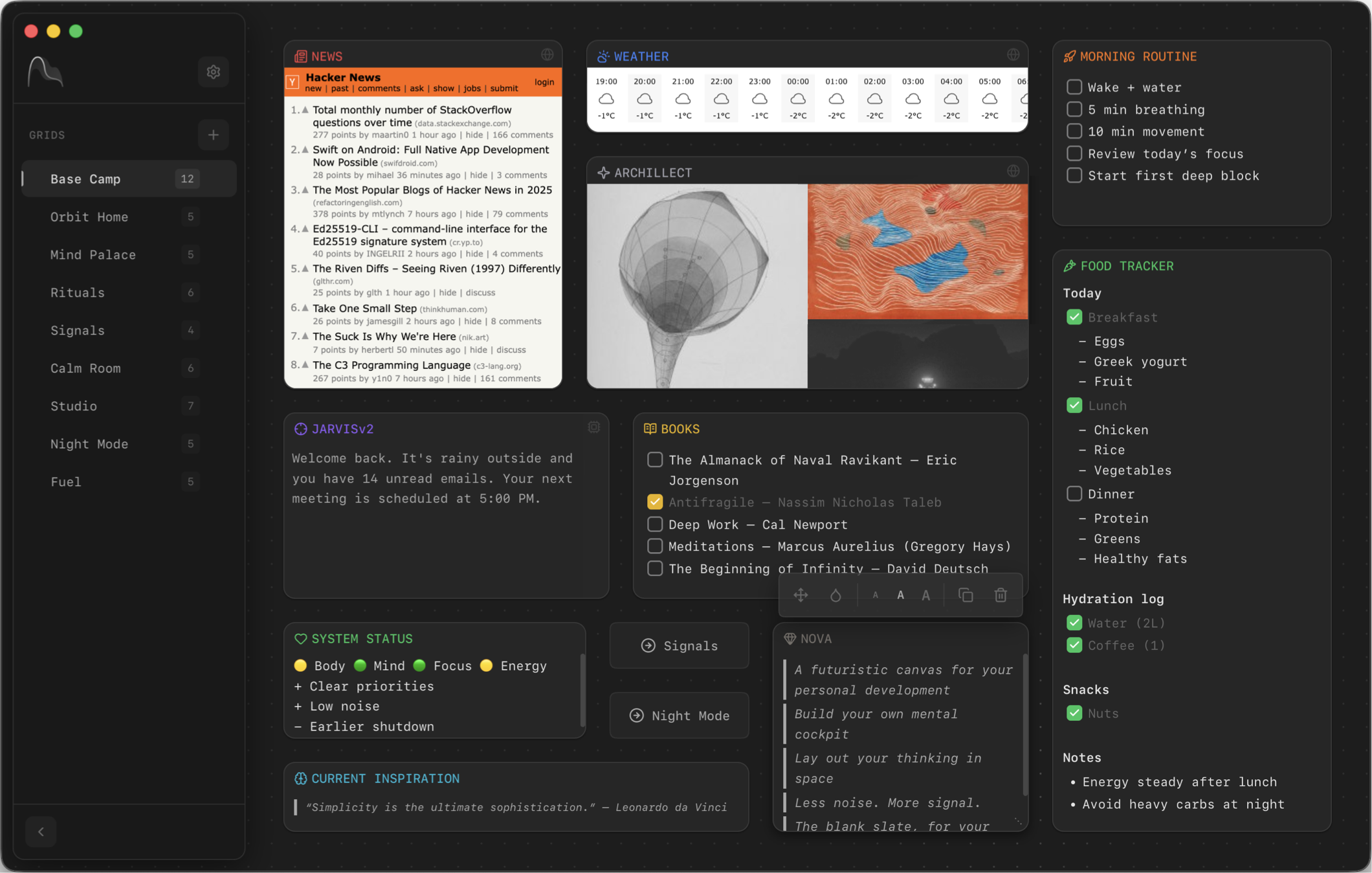This screenshot has height=873, width=1372.
Task: Collapse the sidebar with the chevron
Action: pyautogui.click(x=41, y=832)
